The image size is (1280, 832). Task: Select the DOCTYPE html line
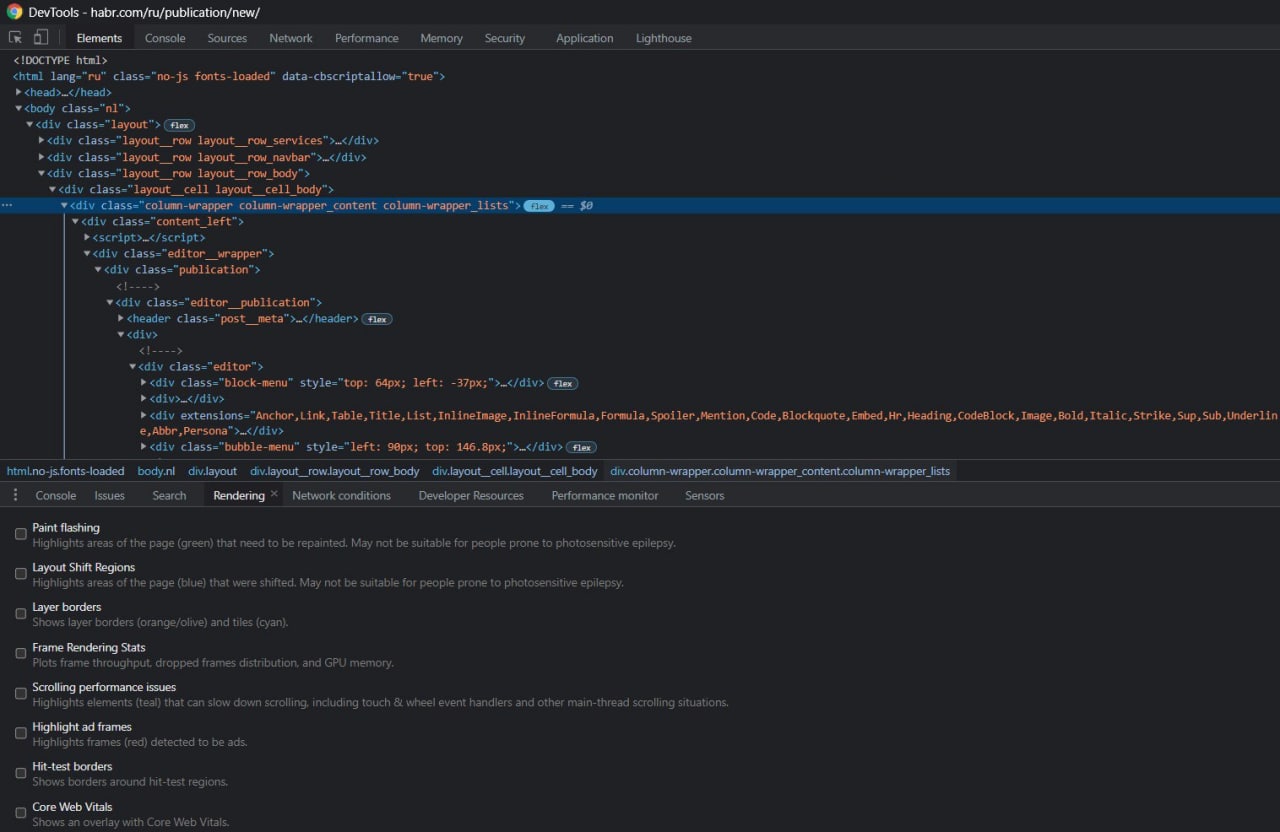point(60,60)
